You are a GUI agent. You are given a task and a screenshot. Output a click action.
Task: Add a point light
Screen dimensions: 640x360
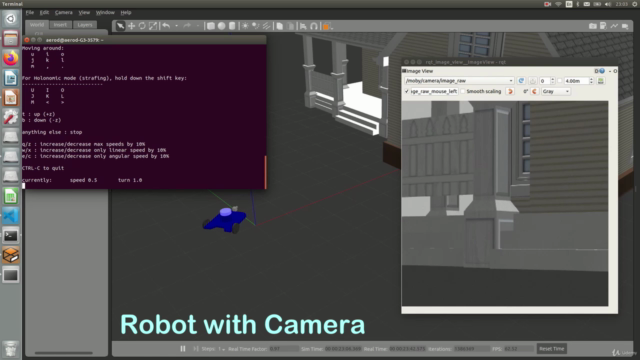(245, 26)
